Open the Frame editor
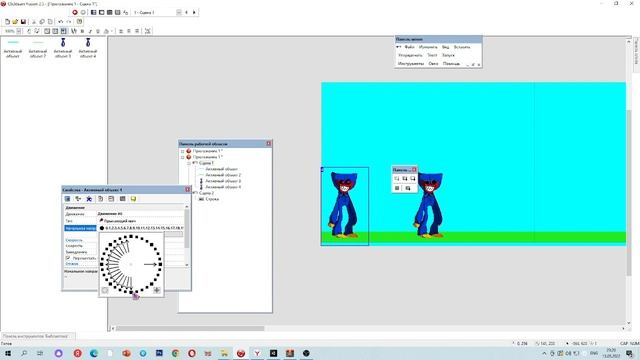640x360 pixels. click(102, 12)
